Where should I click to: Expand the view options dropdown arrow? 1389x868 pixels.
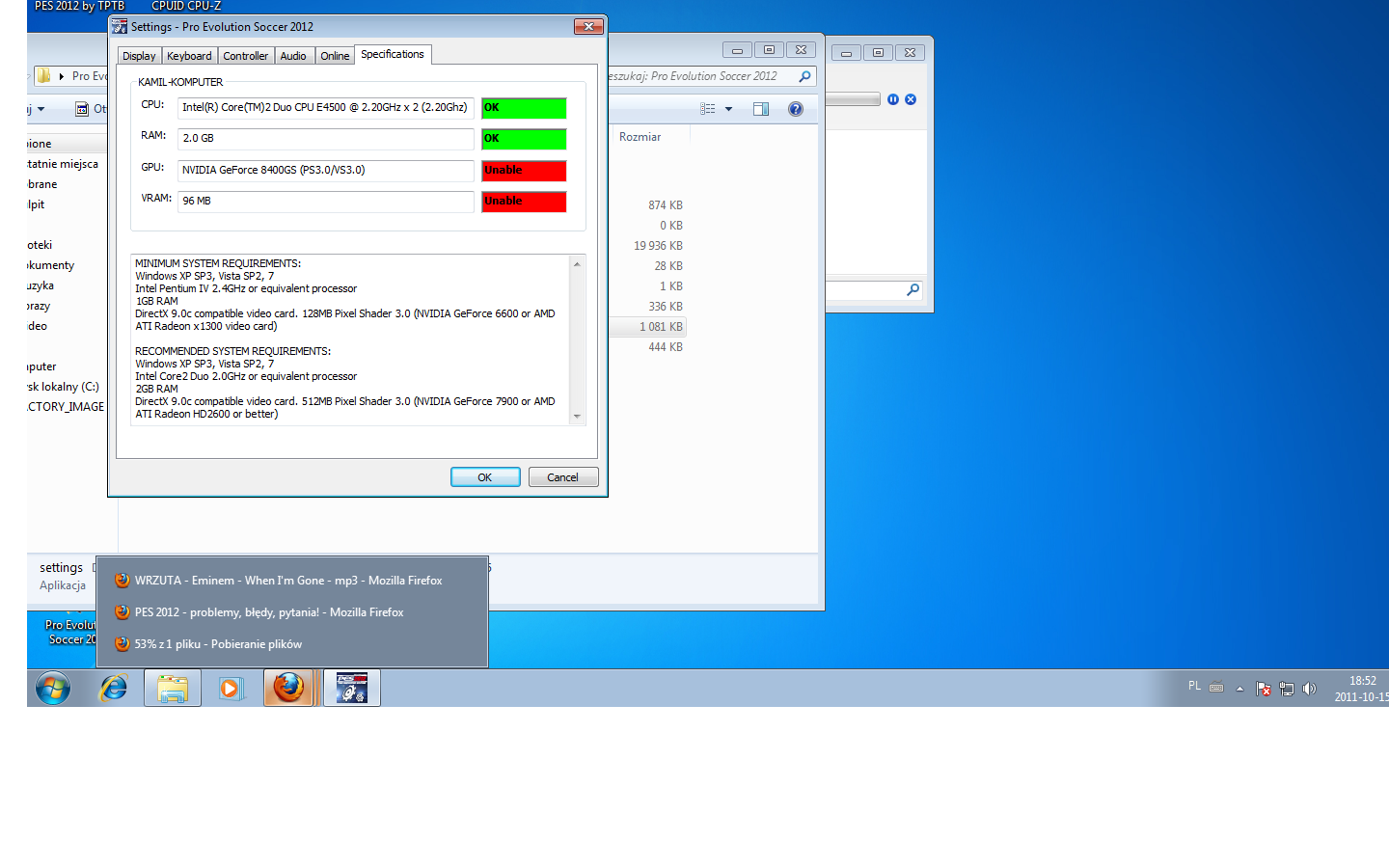[728, 109]
